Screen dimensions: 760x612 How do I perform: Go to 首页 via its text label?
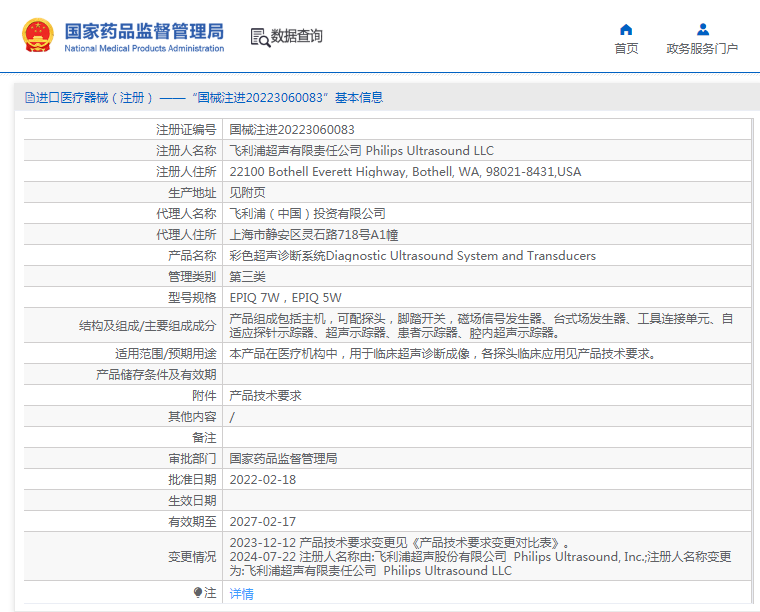click(626, 49)
